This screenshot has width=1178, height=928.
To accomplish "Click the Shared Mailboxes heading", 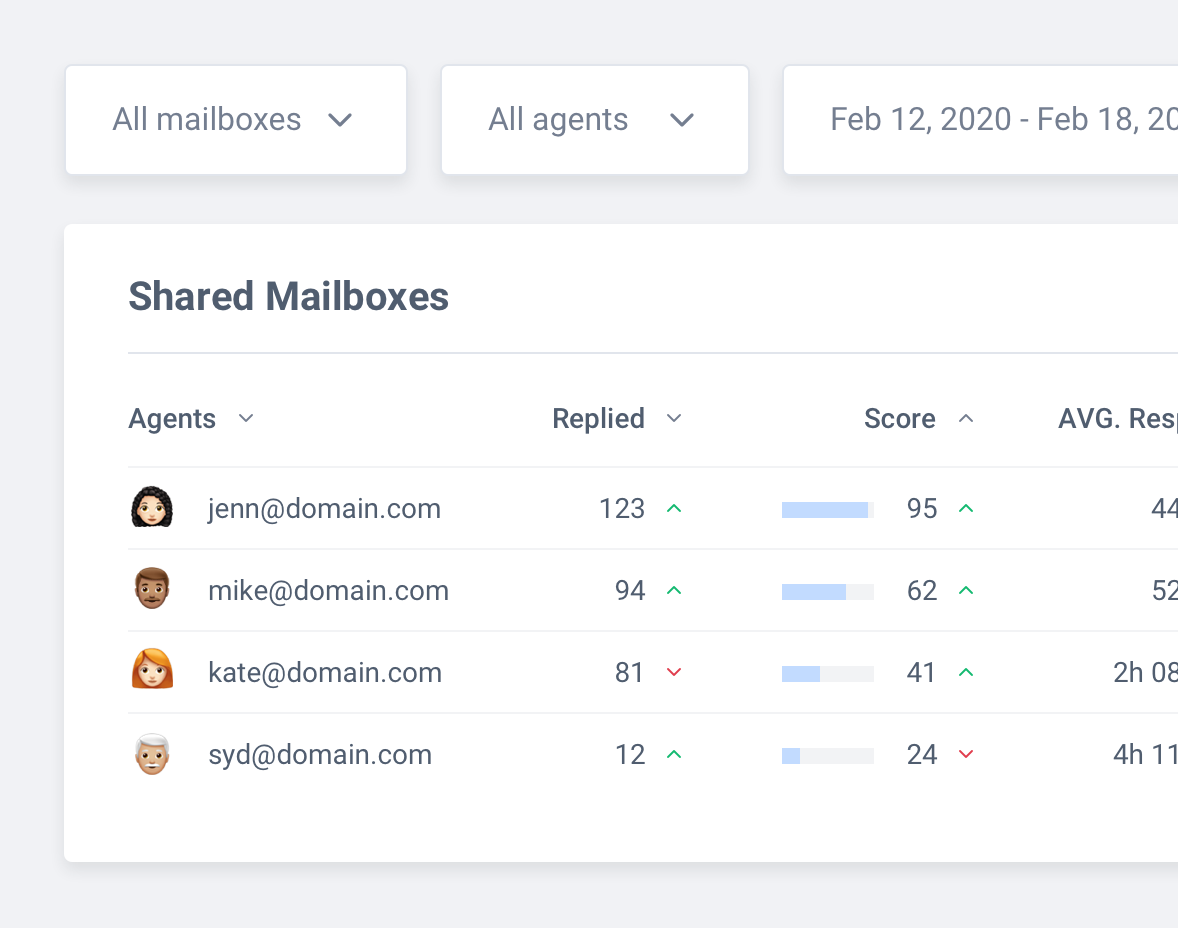I will [288, 296].
